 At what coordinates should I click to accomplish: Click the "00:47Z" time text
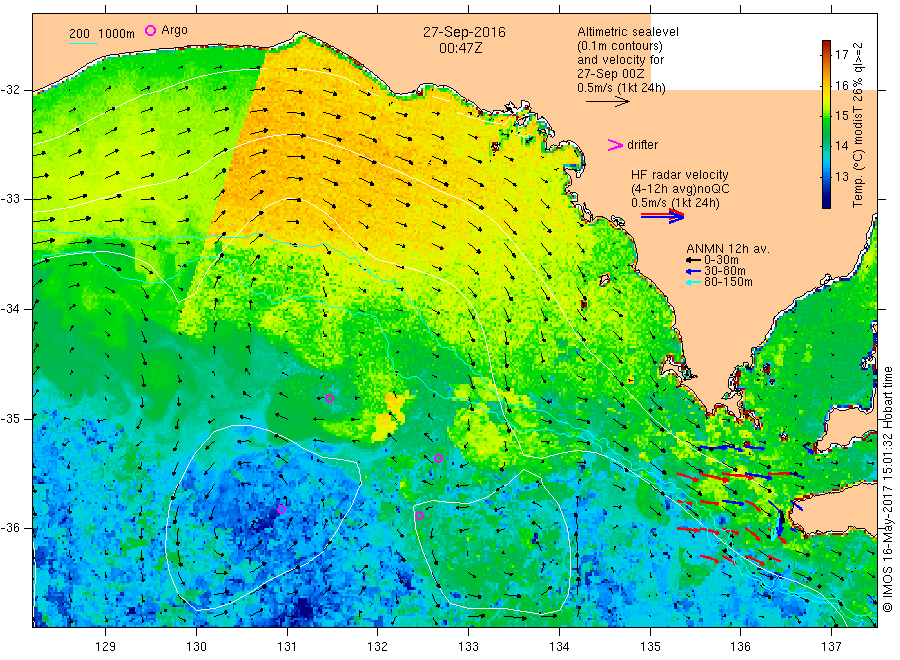coord(461,49)
